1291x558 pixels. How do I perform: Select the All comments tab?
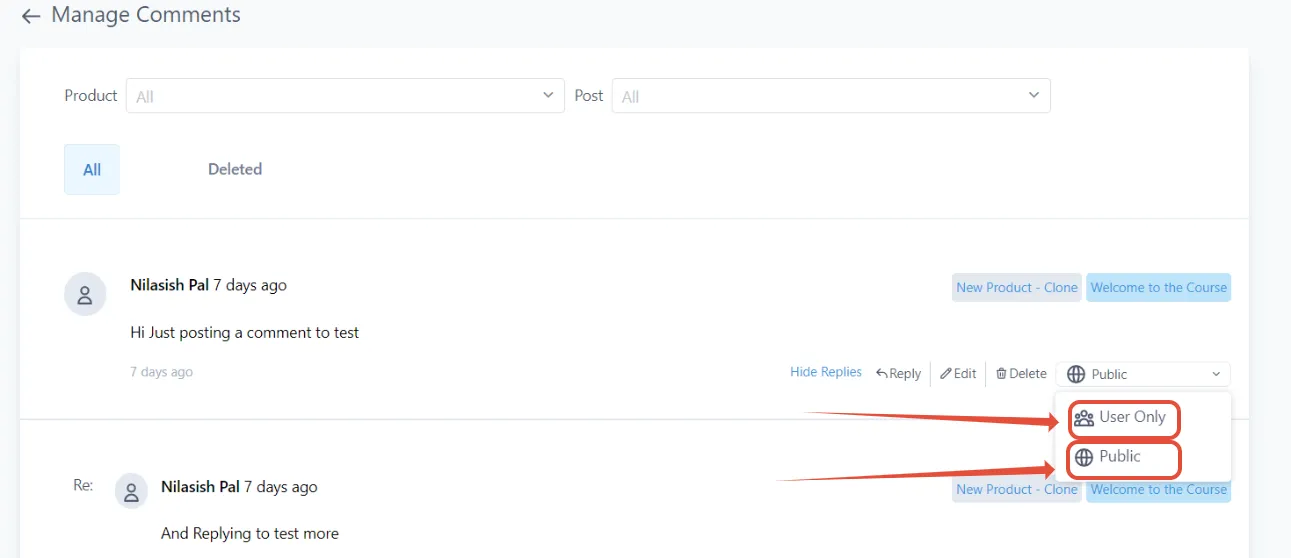[x=92, y=169]
